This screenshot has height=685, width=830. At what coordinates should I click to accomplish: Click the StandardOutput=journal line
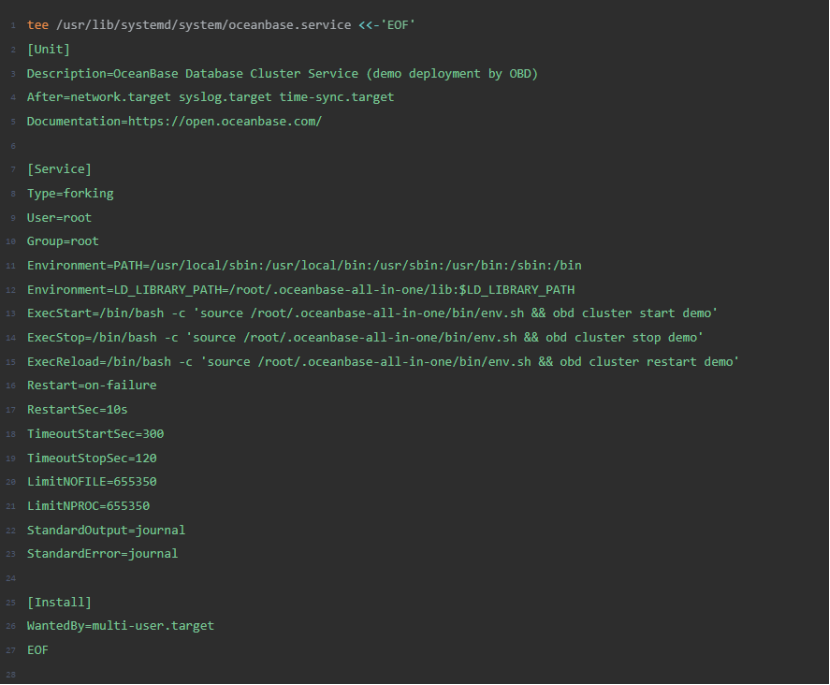[106, 530]
